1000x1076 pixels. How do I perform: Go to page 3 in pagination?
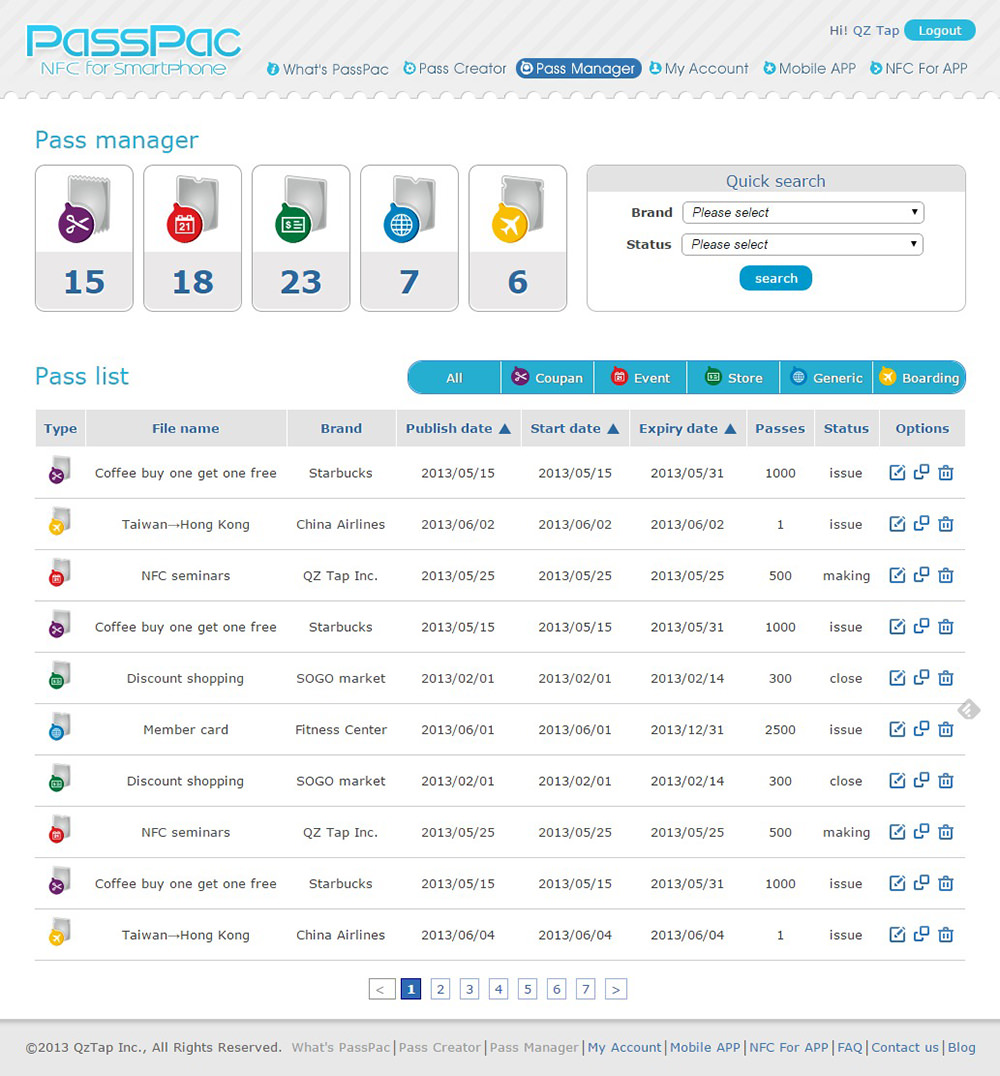469,989
